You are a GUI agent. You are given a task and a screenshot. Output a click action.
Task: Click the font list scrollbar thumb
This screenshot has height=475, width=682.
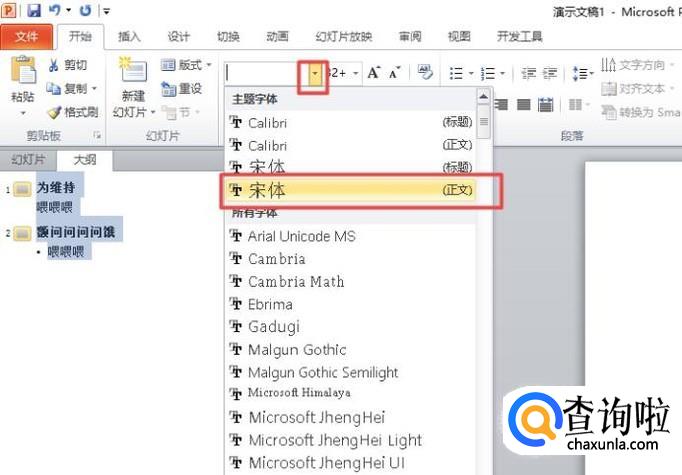pos(484,122)
